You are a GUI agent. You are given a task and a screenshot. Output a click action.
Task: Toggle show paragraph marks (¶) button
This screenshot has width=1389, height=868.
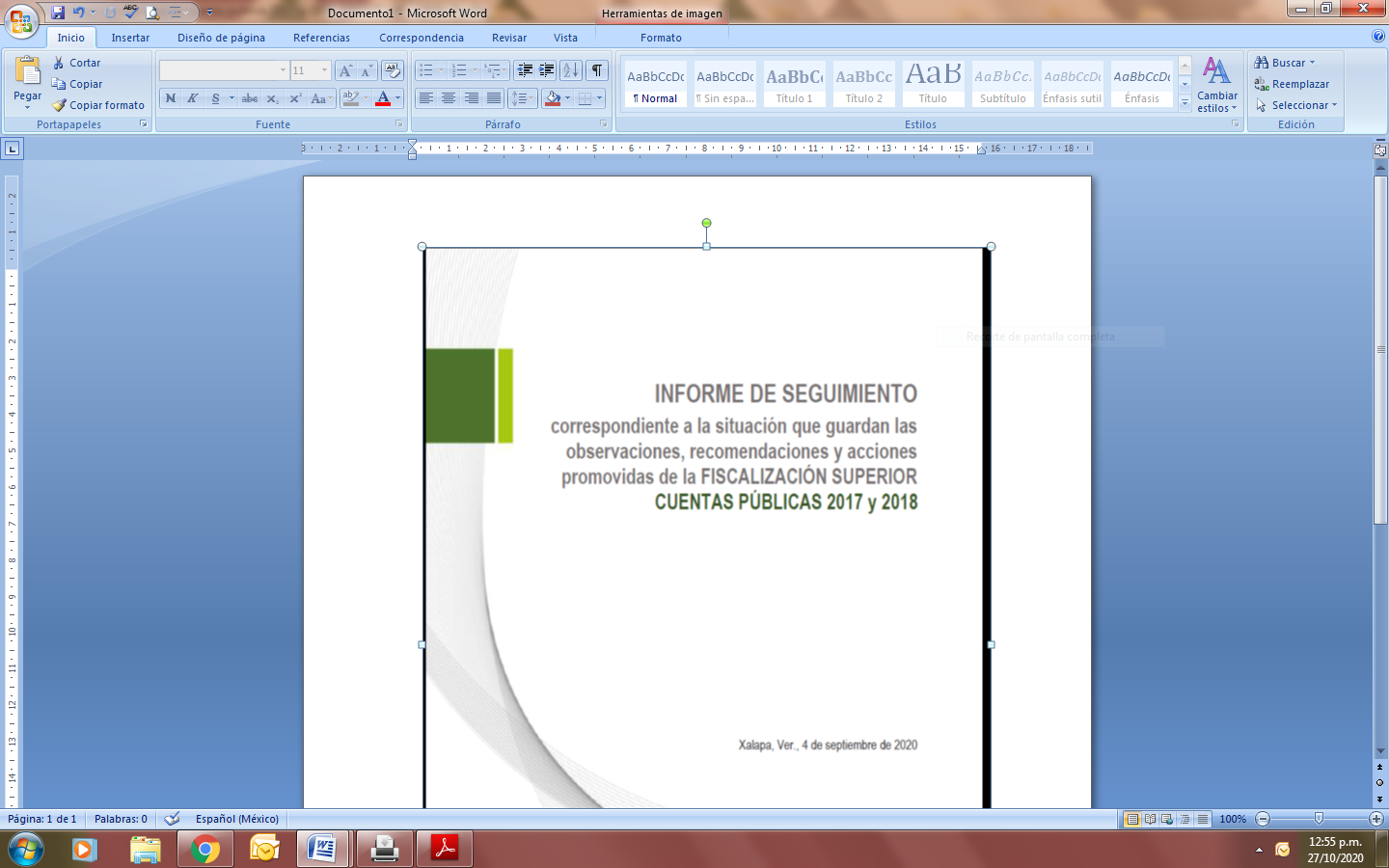(597, 70)
